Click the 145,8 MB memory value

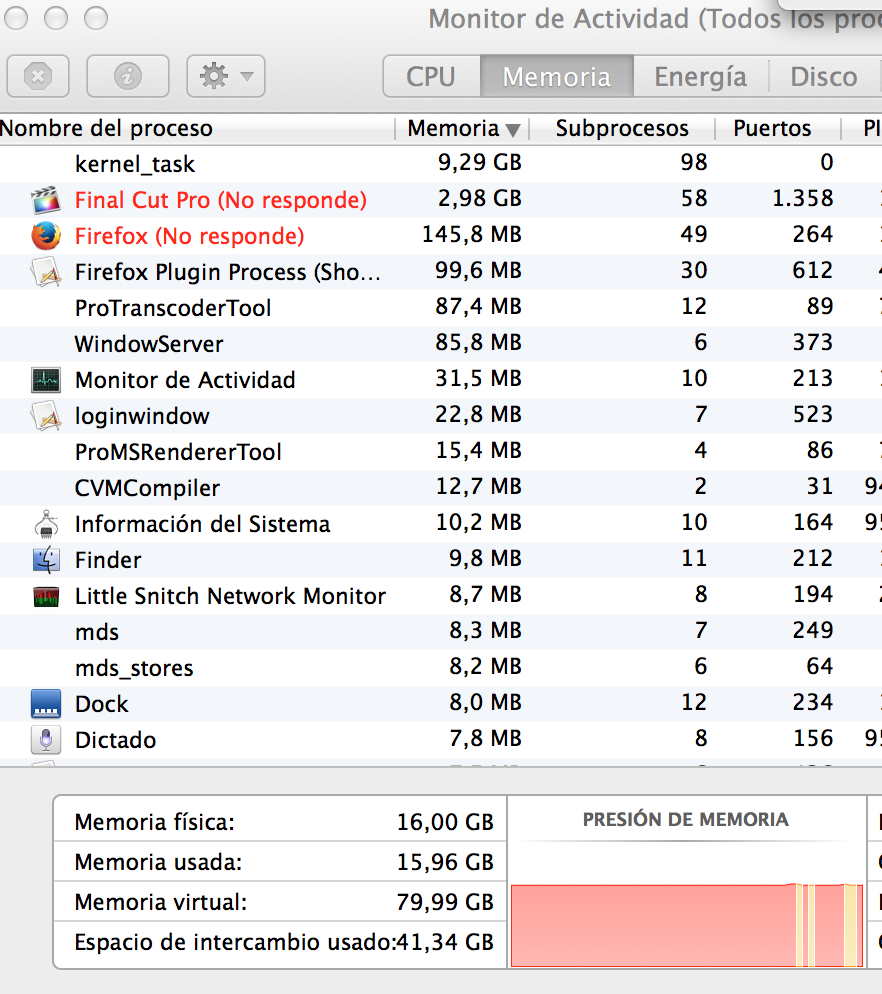click(472, 235)
